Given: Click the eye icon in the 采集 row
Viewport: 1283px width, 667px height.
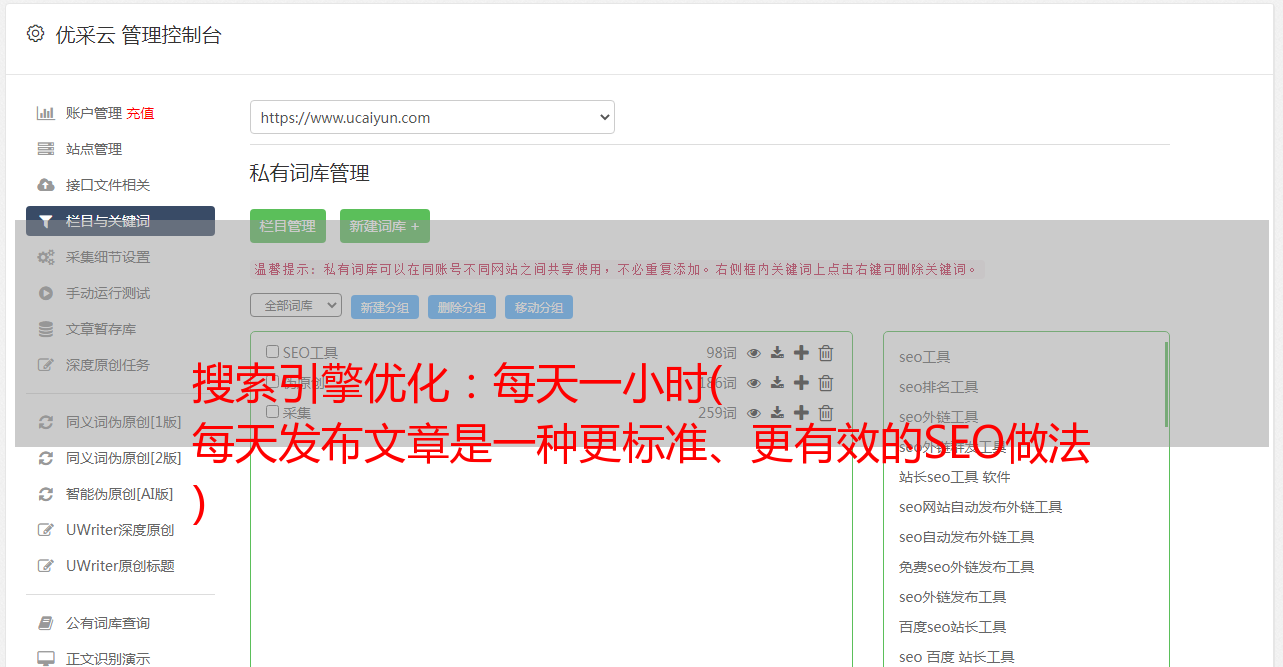Looking at the screenshot, I should (x=754, y=413).
